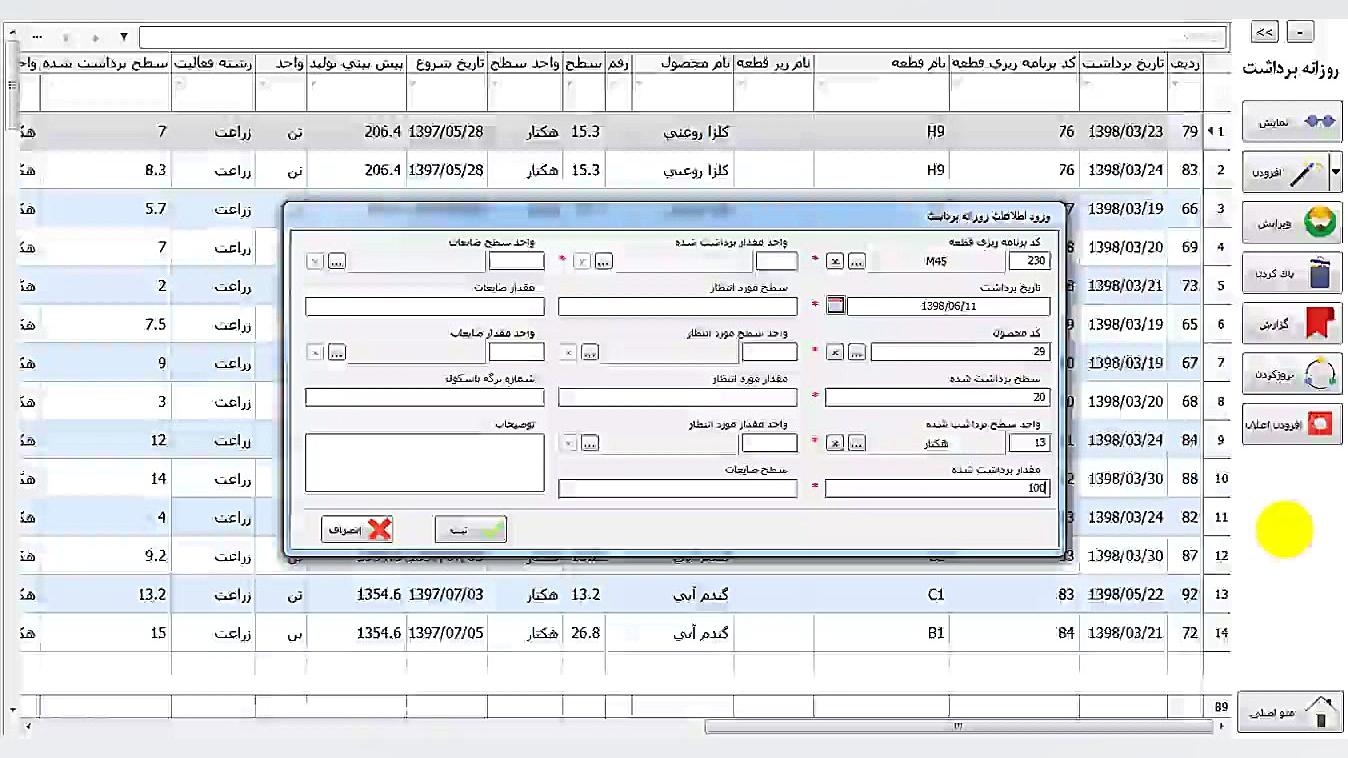Select the plot name cell C1
This screenshot has width=1348, height=758.
point(882,594)
